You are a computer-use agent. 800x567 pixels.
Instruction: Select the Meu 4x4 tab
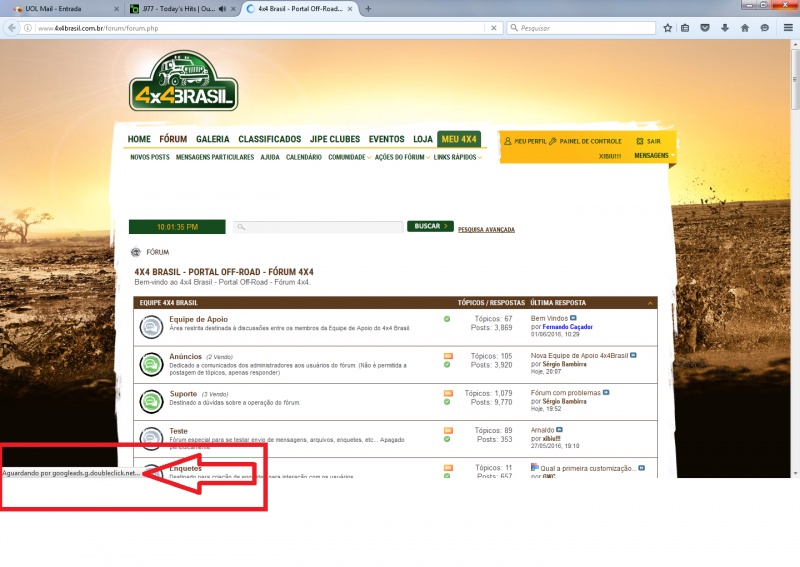pyautogui.click(x=459, y=139)
